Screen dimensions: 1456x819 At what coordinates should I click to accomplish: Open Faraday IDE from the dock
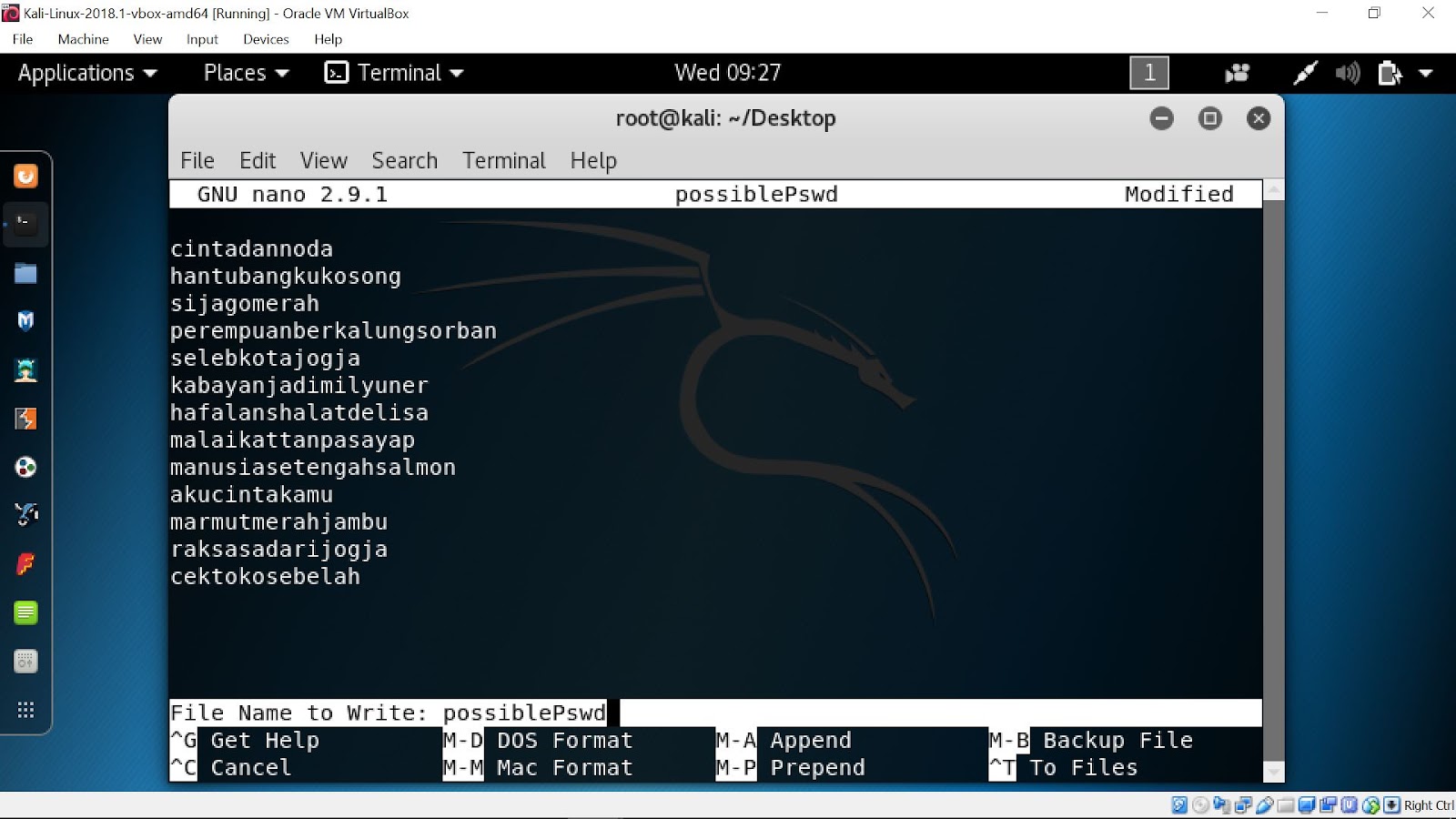point(25,564)
